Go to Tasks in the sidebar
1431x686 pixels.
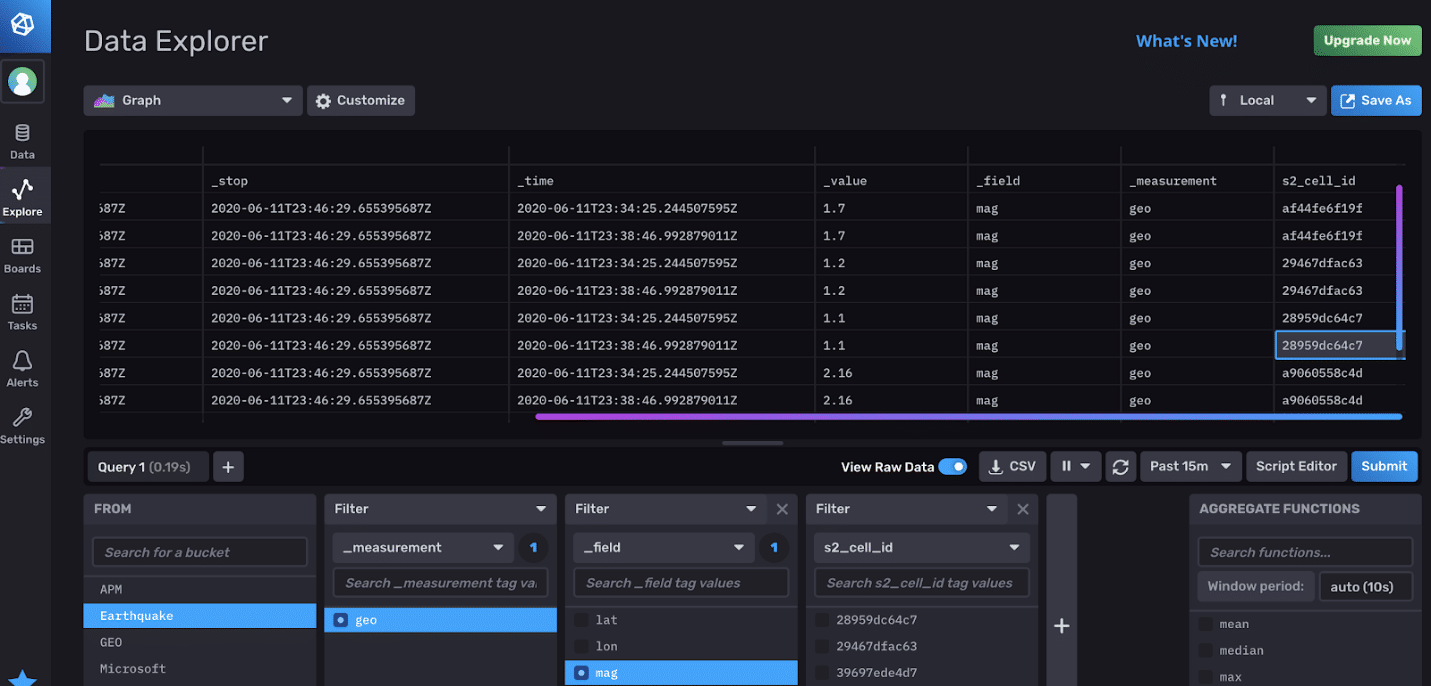22,312
